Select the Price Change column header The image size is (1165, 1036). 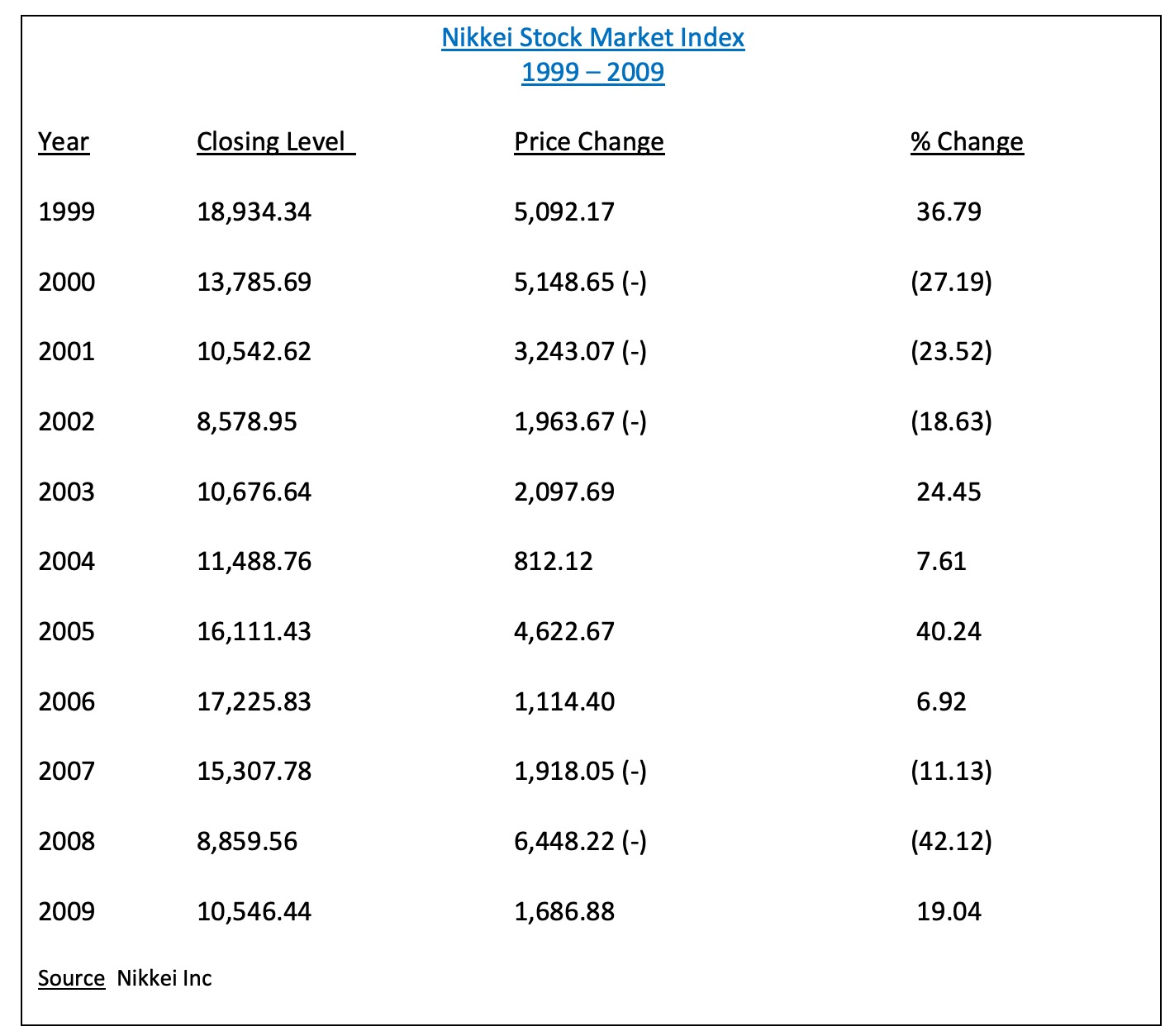coord(589,142)
